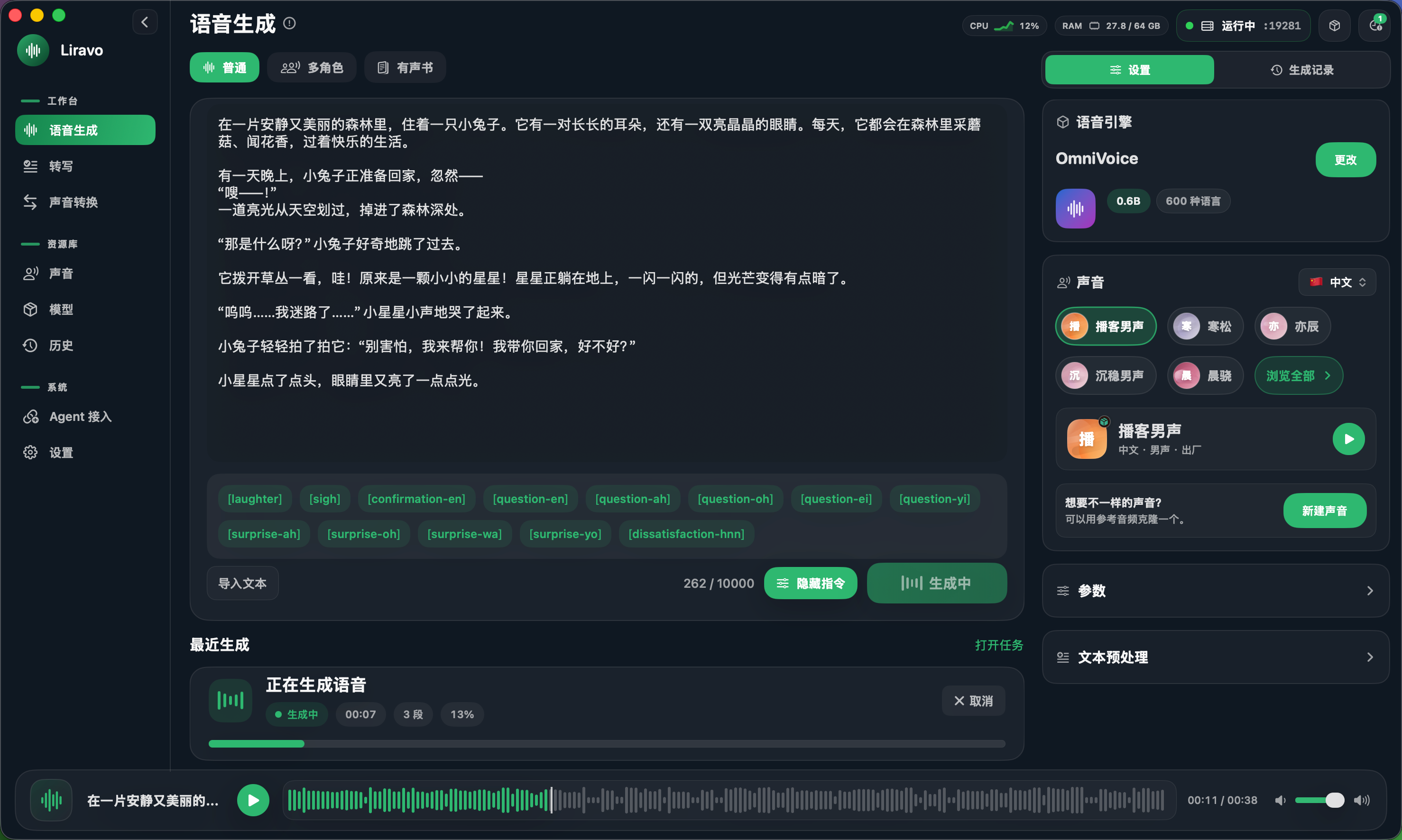Select the 寒松 voice chip
1402x840 pixels.
coord(1205,326)
